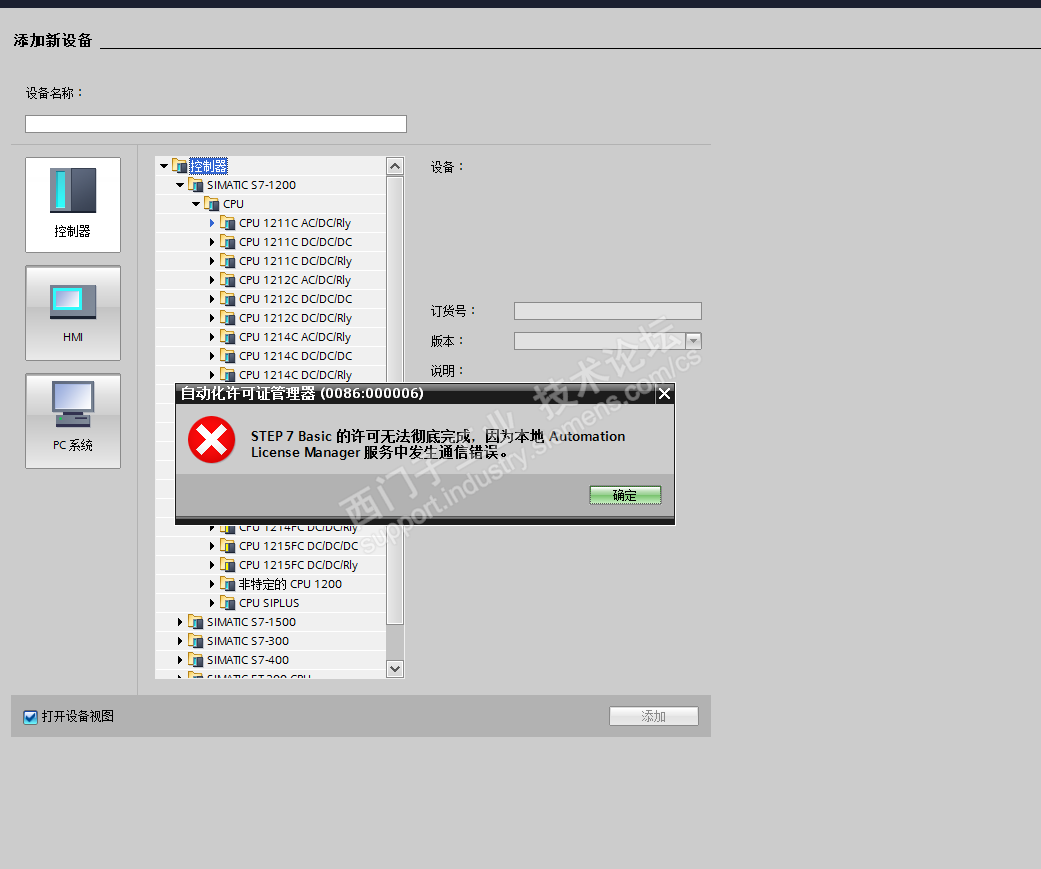Screen dimensions: 1041x869
Task: Collapse the 控制器 root tree node
Action: click(x=164, y=166)
